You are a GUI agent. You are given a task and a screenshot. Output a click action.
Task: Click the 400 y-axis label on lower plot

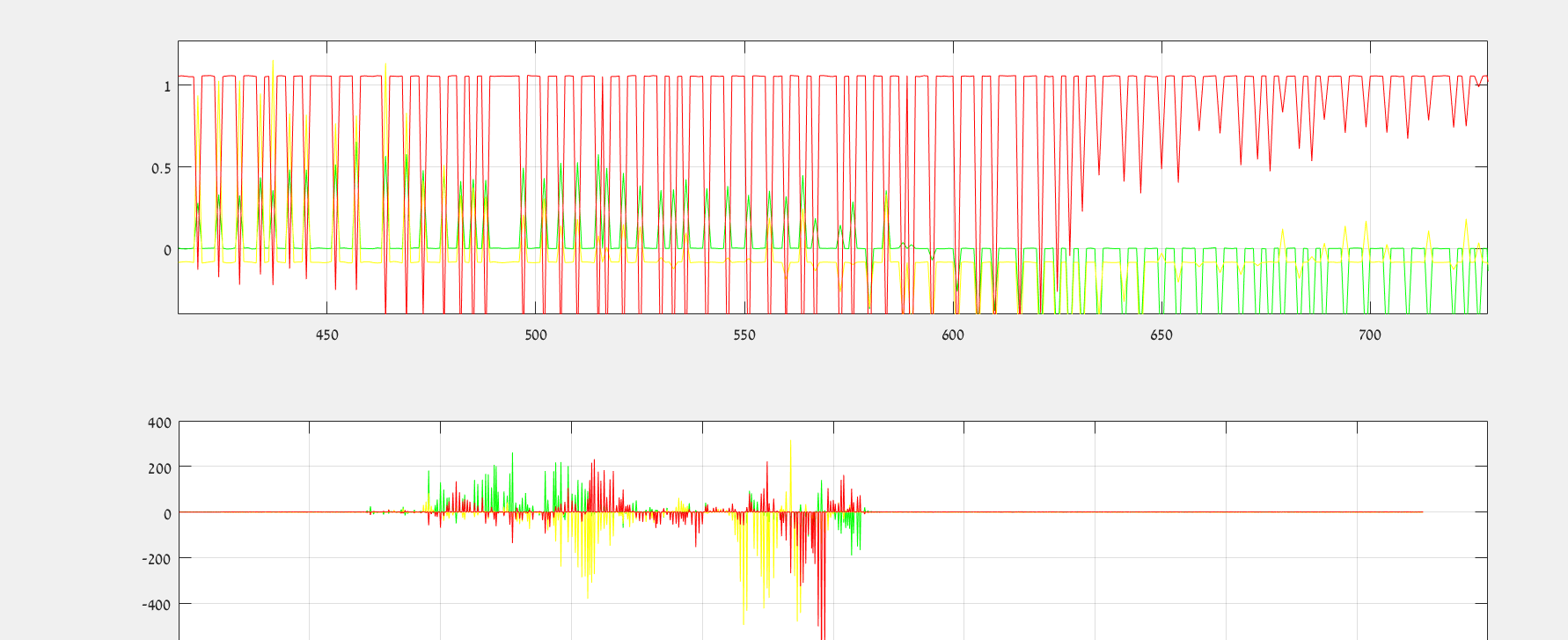159,423
